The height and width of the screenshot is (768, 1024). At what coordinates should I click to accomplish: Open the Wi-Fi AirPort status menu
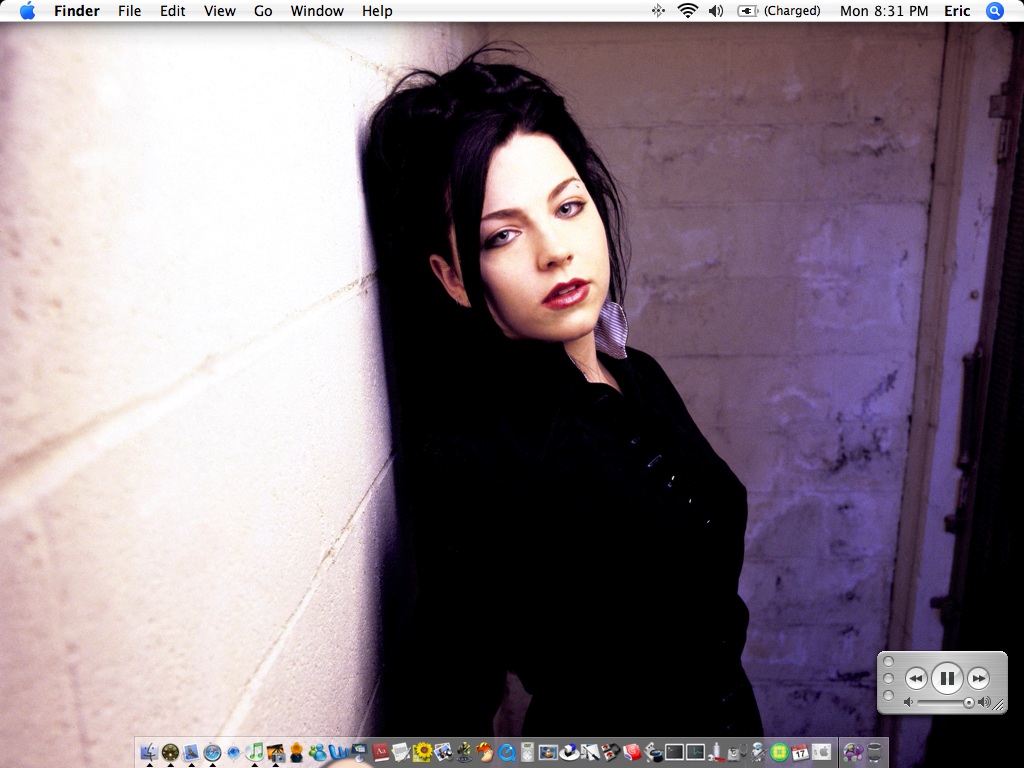click(x=688, y=10)
